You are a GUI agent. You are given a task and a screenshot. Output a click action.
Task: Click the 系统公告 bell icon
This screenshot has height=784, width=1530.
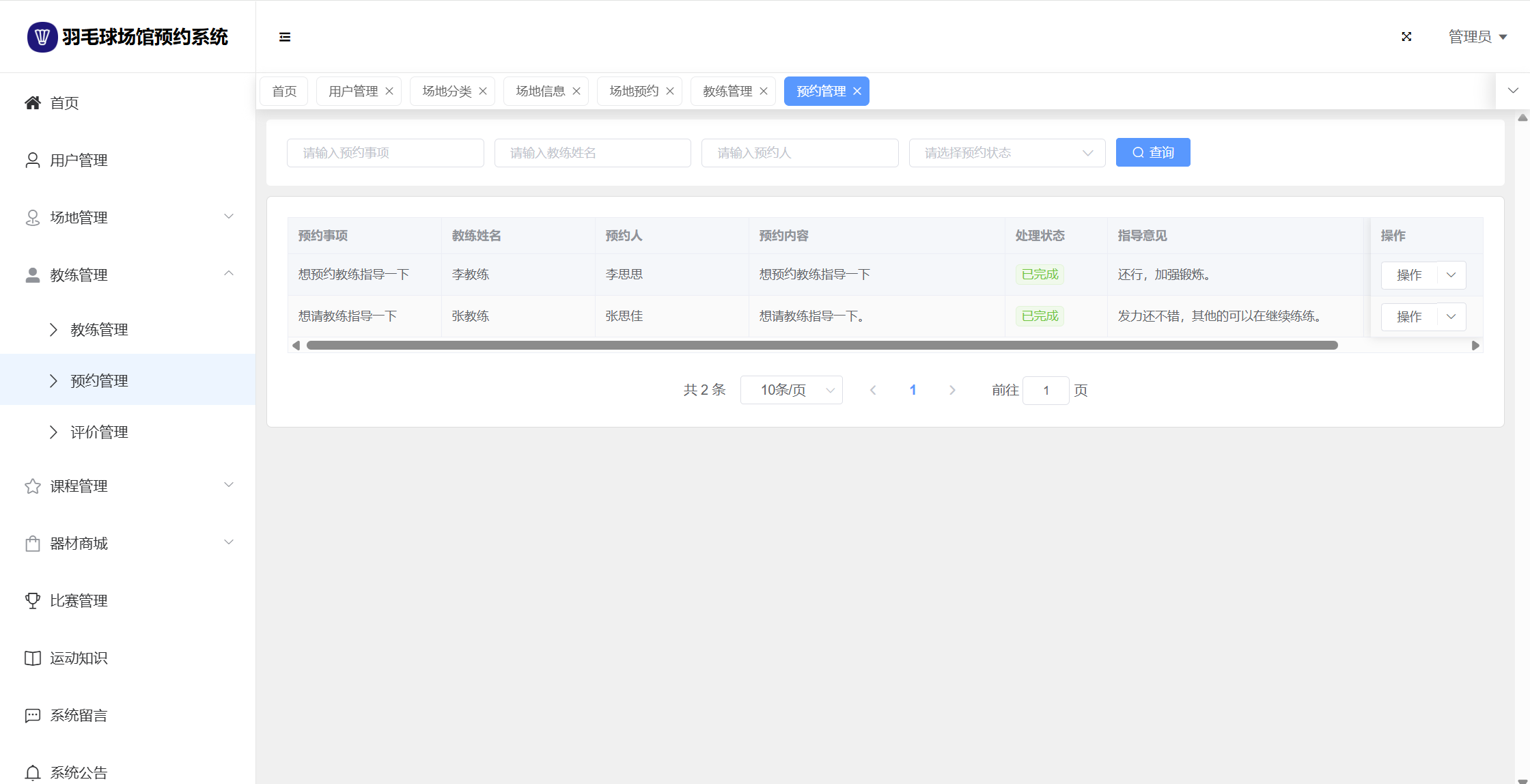33,772
